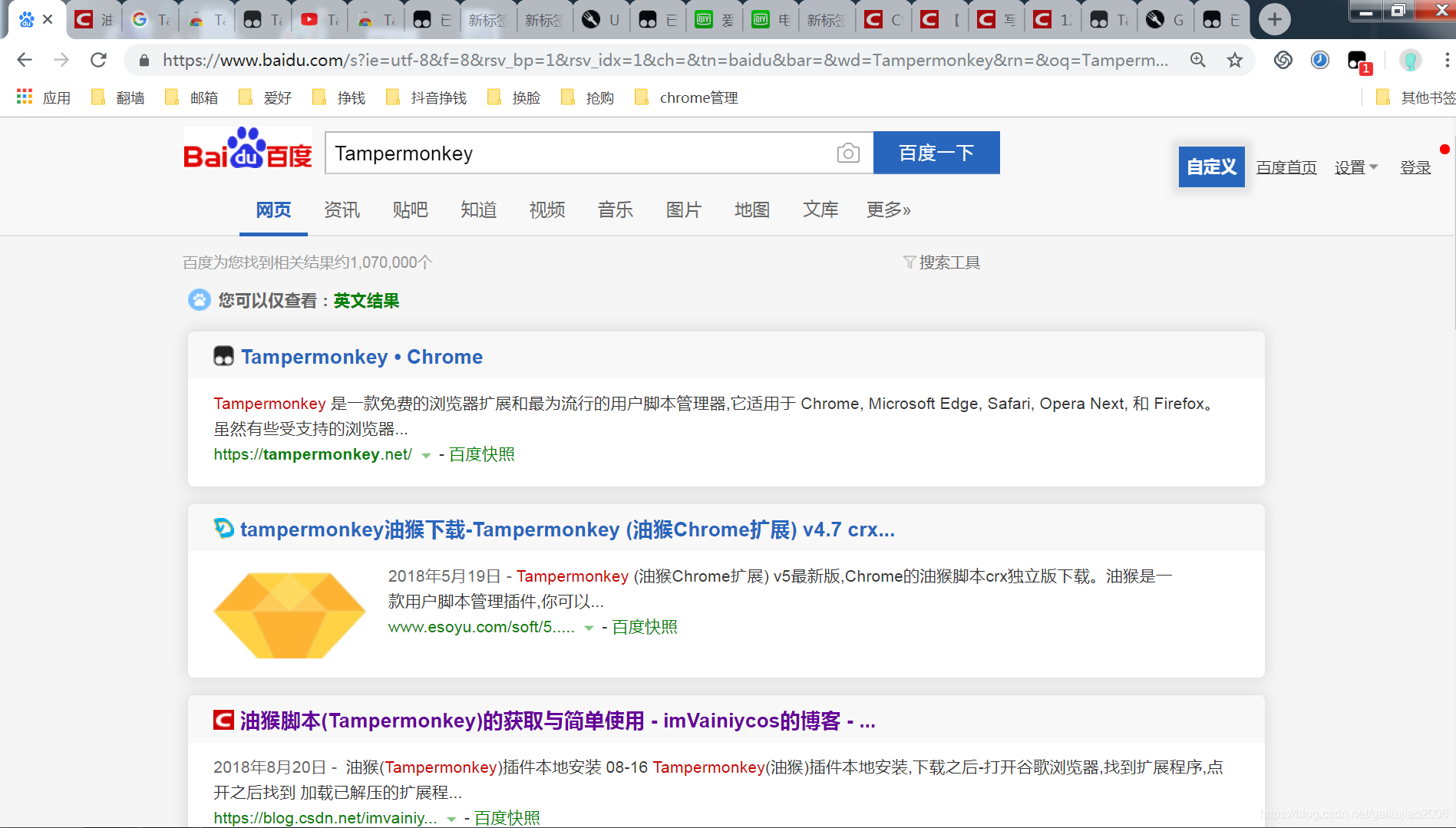Open the chrome管理 bookmark folder

click(686, 97)
